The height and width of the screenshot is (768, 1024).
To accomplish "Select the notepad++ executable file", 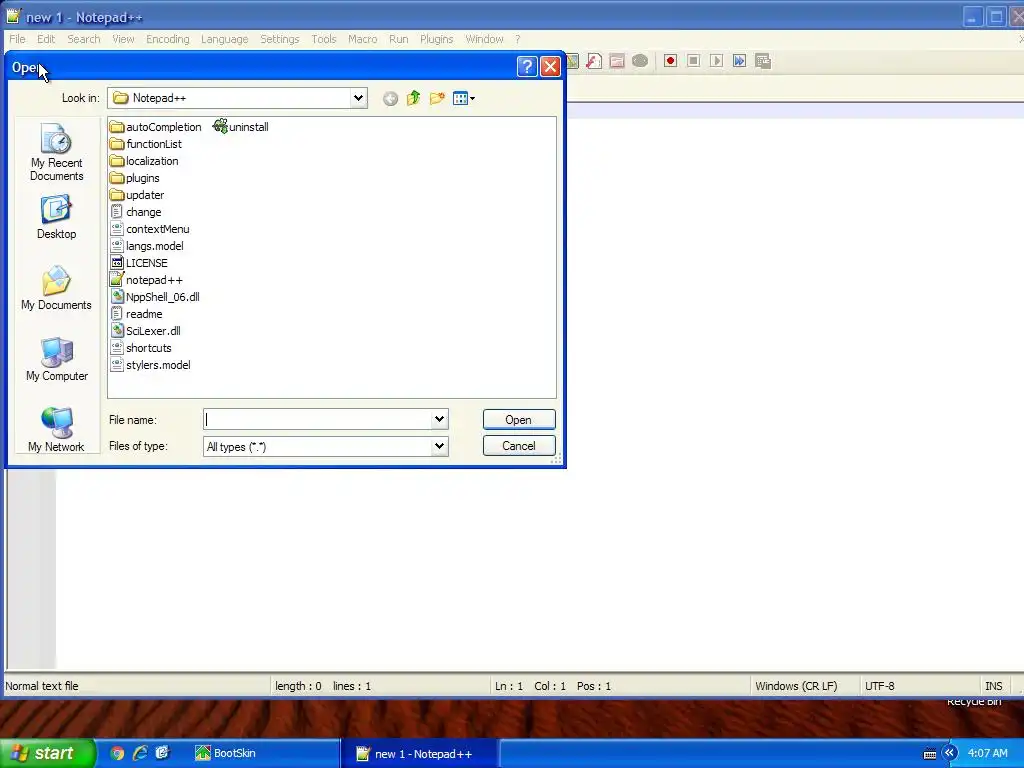I will [x=146, y=280].
